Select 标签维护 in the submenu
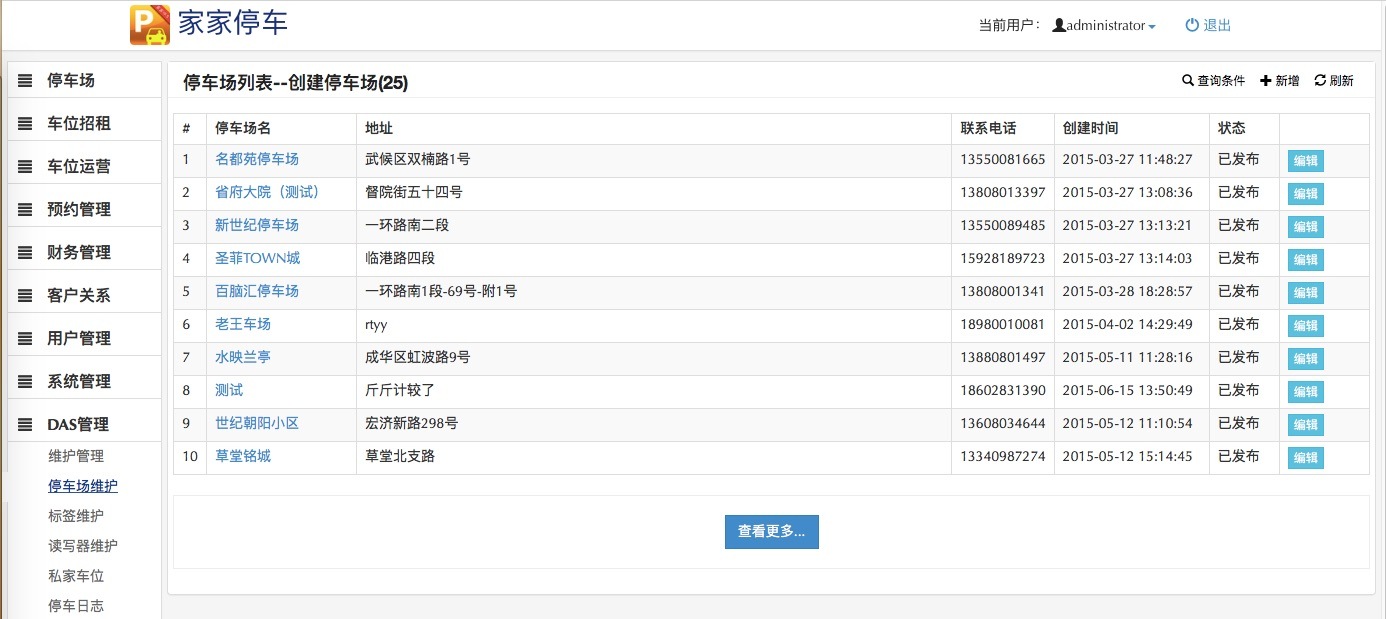1386x619 pixels. click(76, 516)
